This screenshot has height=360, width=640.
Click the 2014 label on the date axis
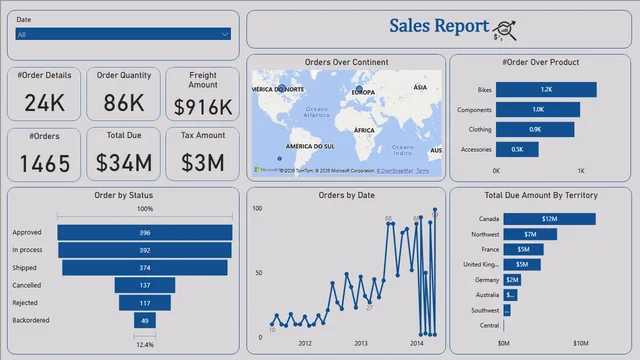(417, 343)
